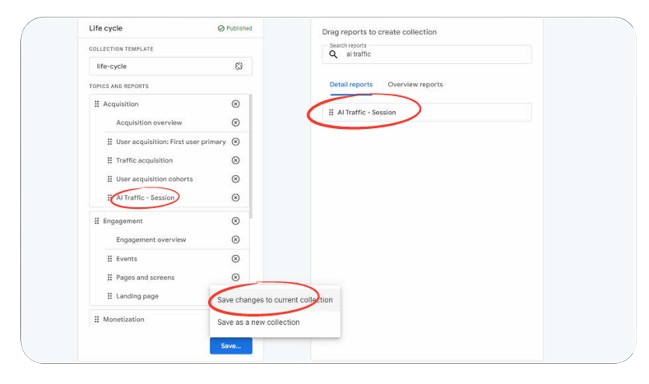Click the topics list vertical scrollbar
This screenshot has height=384, width=649.
tap(250, 156)
